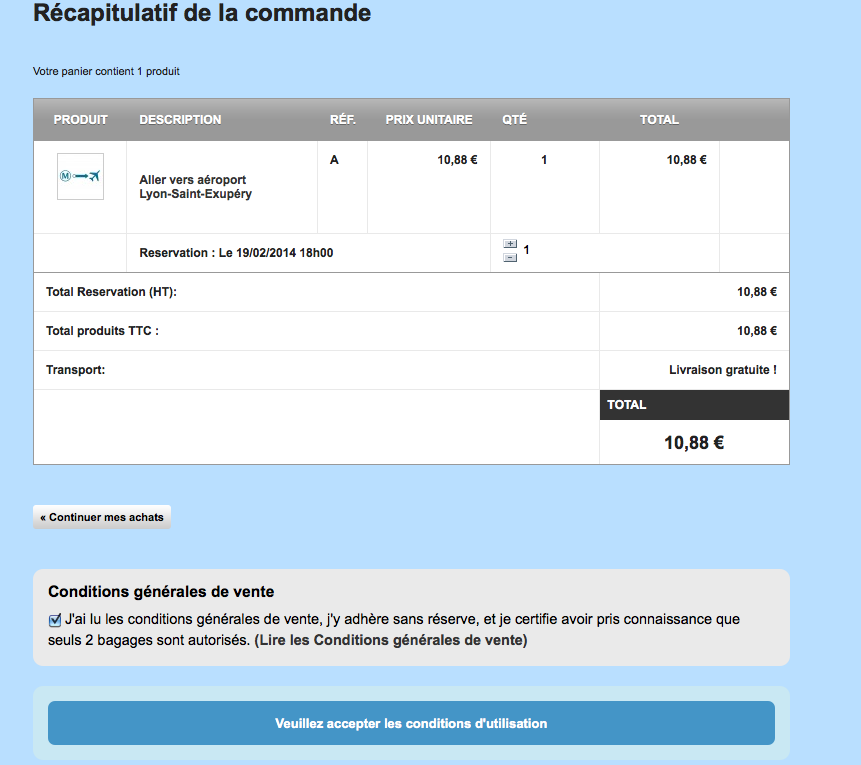
Task: Click the Total Reservation (HT) label
Action: coord(111,292)
